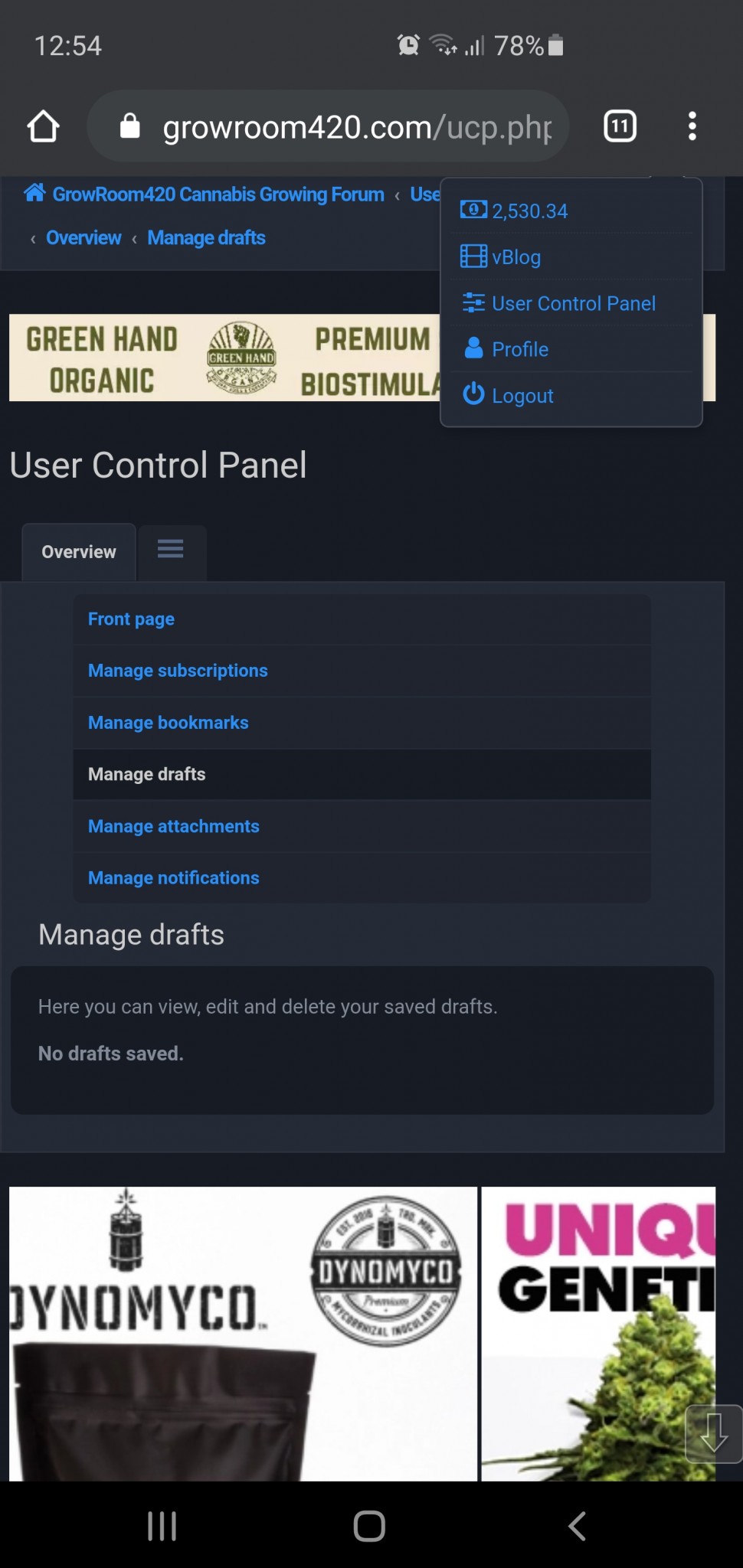743x1568 pixels.
Task: Tap the address bar URL field
Action: tap(356, 127)
